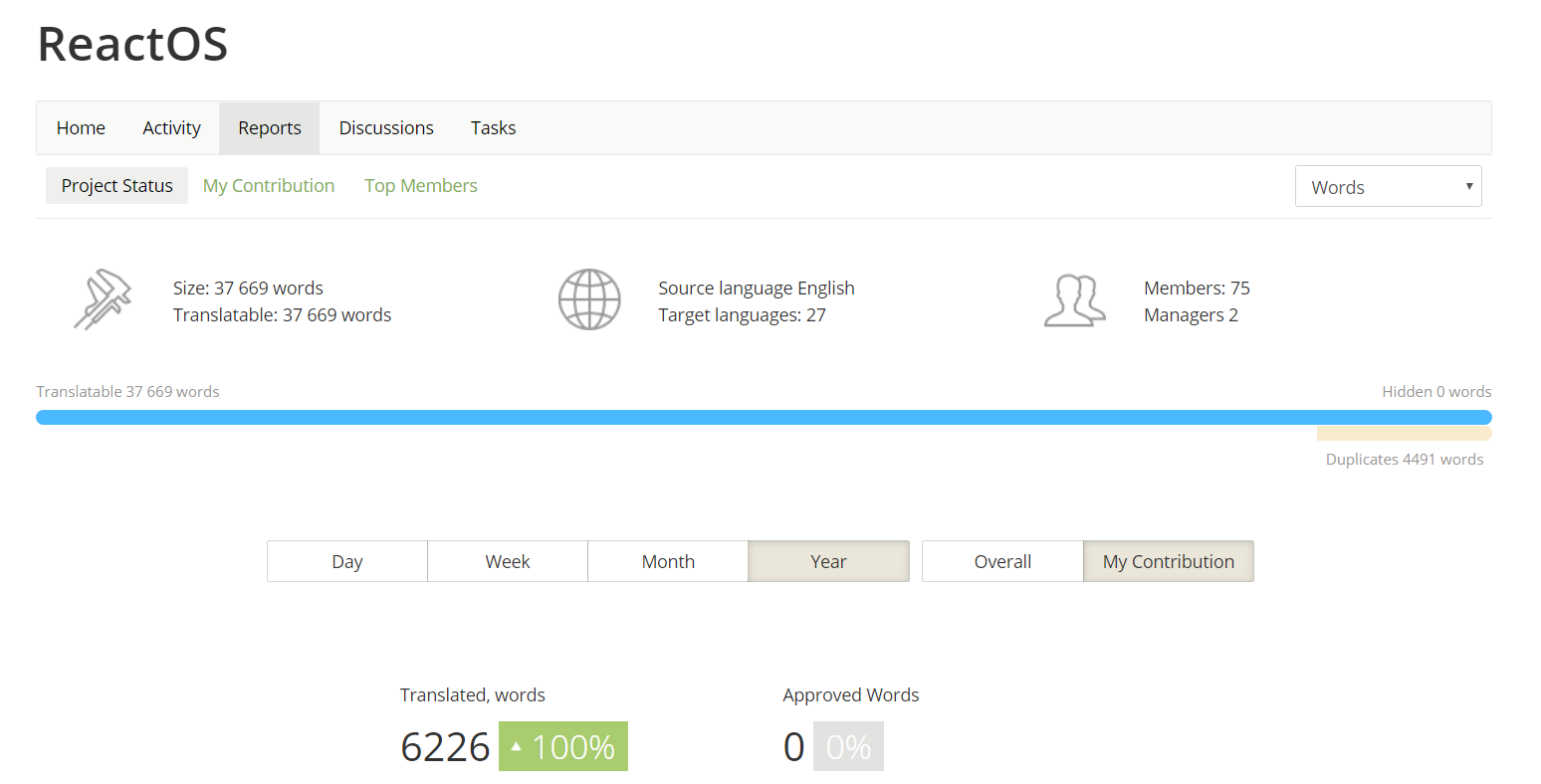Switch to Overall statistics view
This screenshot has height=784, width=1541.
(1002, 561)
